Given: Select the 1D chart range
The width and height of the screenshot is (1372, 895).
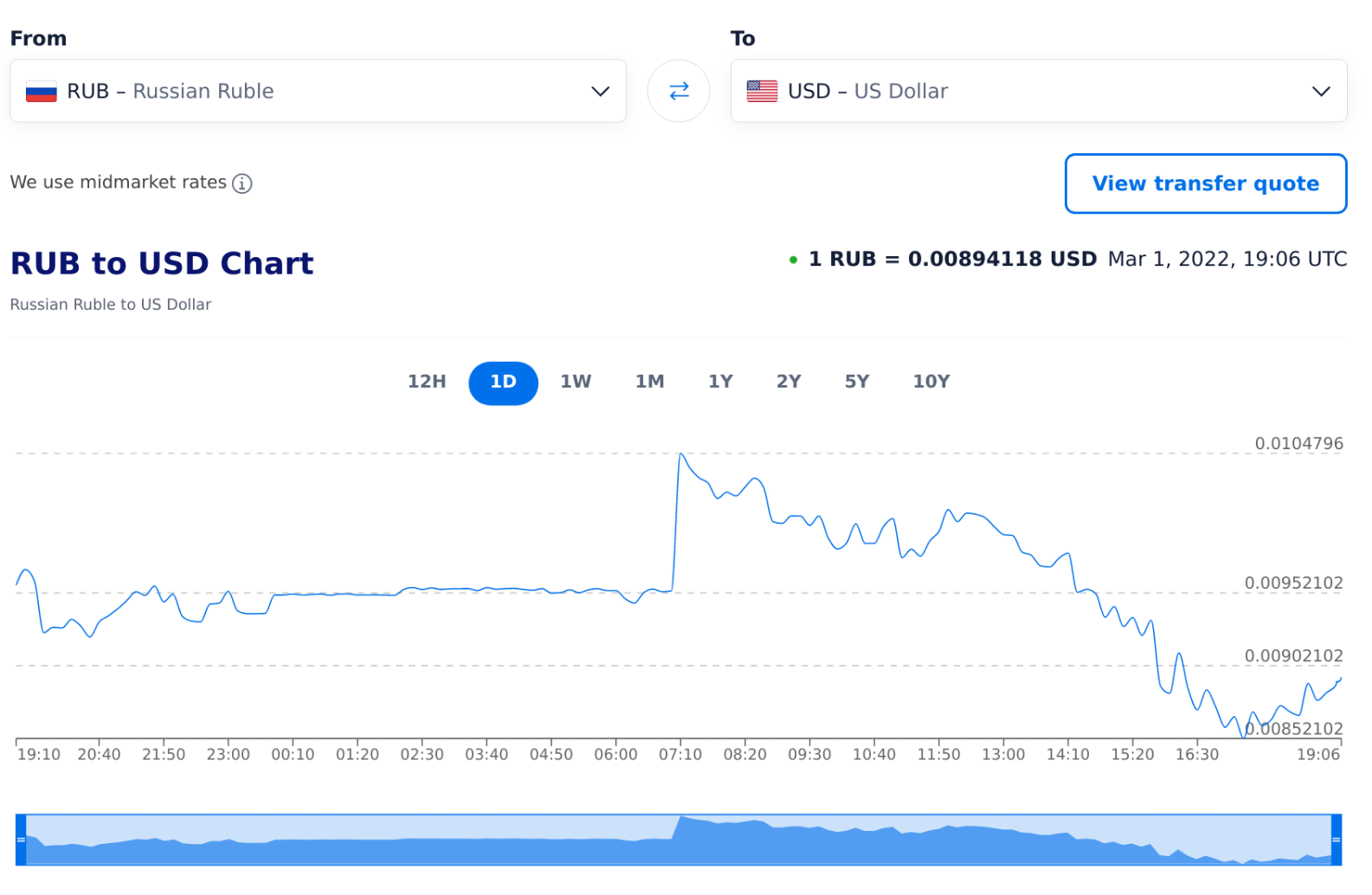Looking at the screenshot, I should tap(503, 383).
